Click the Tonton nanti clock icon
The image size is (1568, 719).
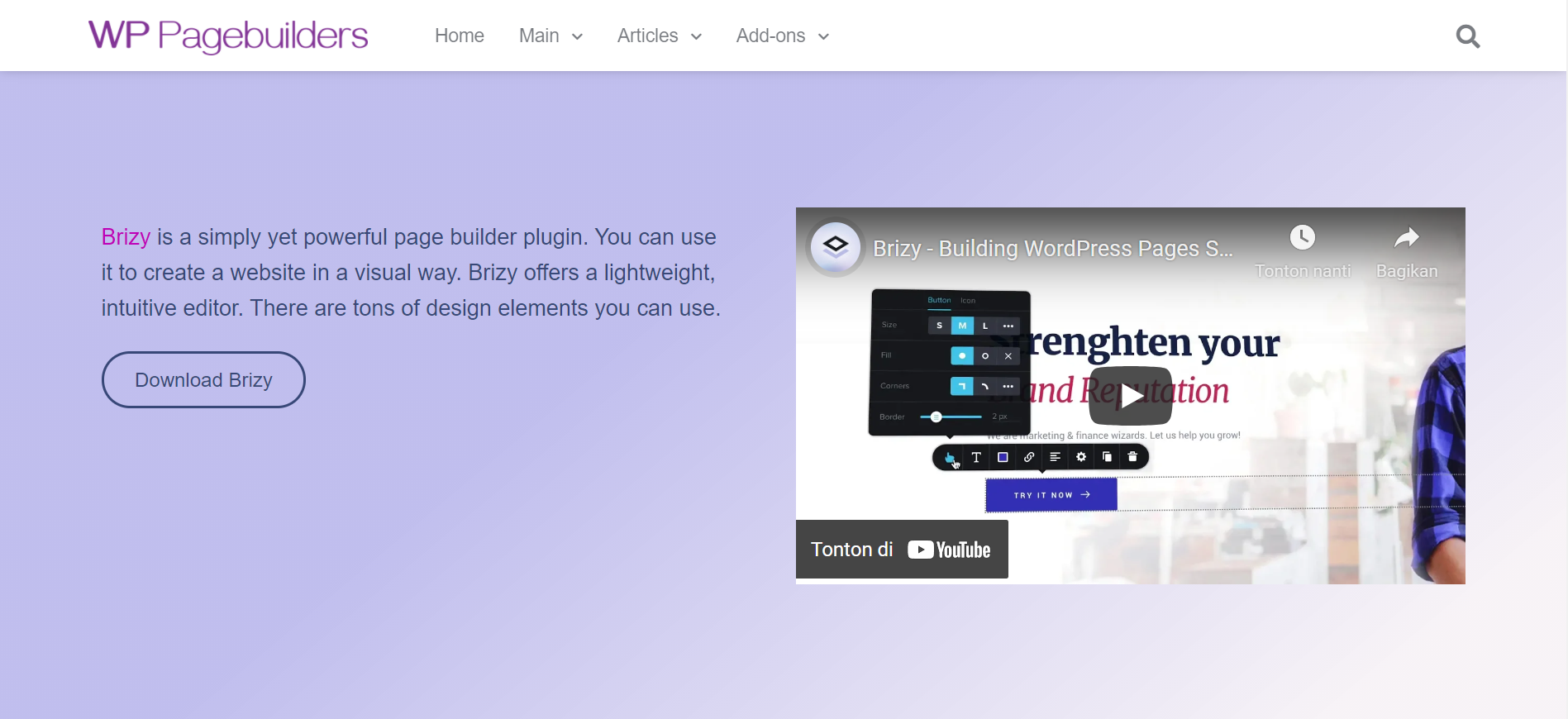click(1303, 238)
